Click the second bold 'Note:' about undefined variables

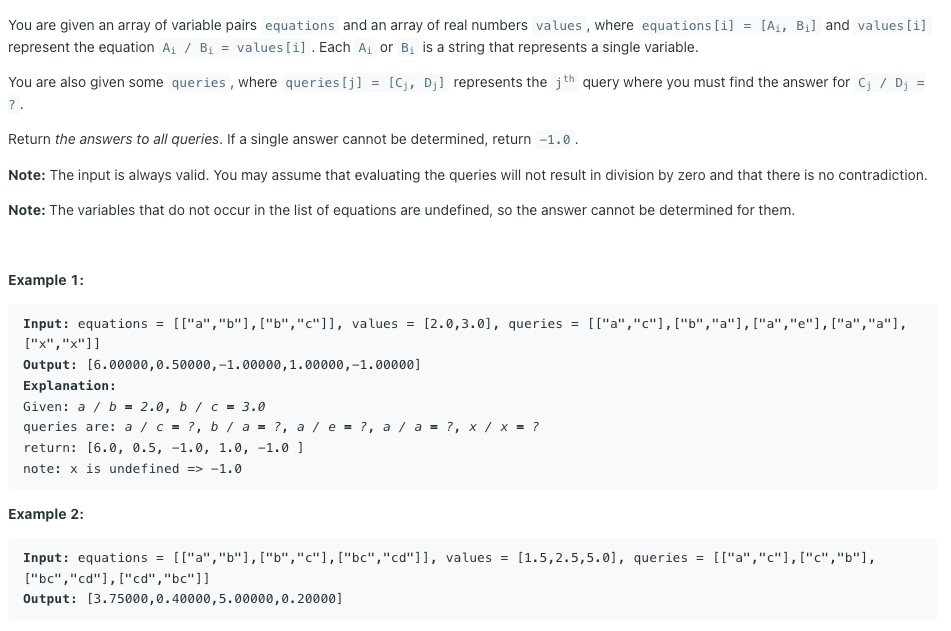tap(27, 211)
